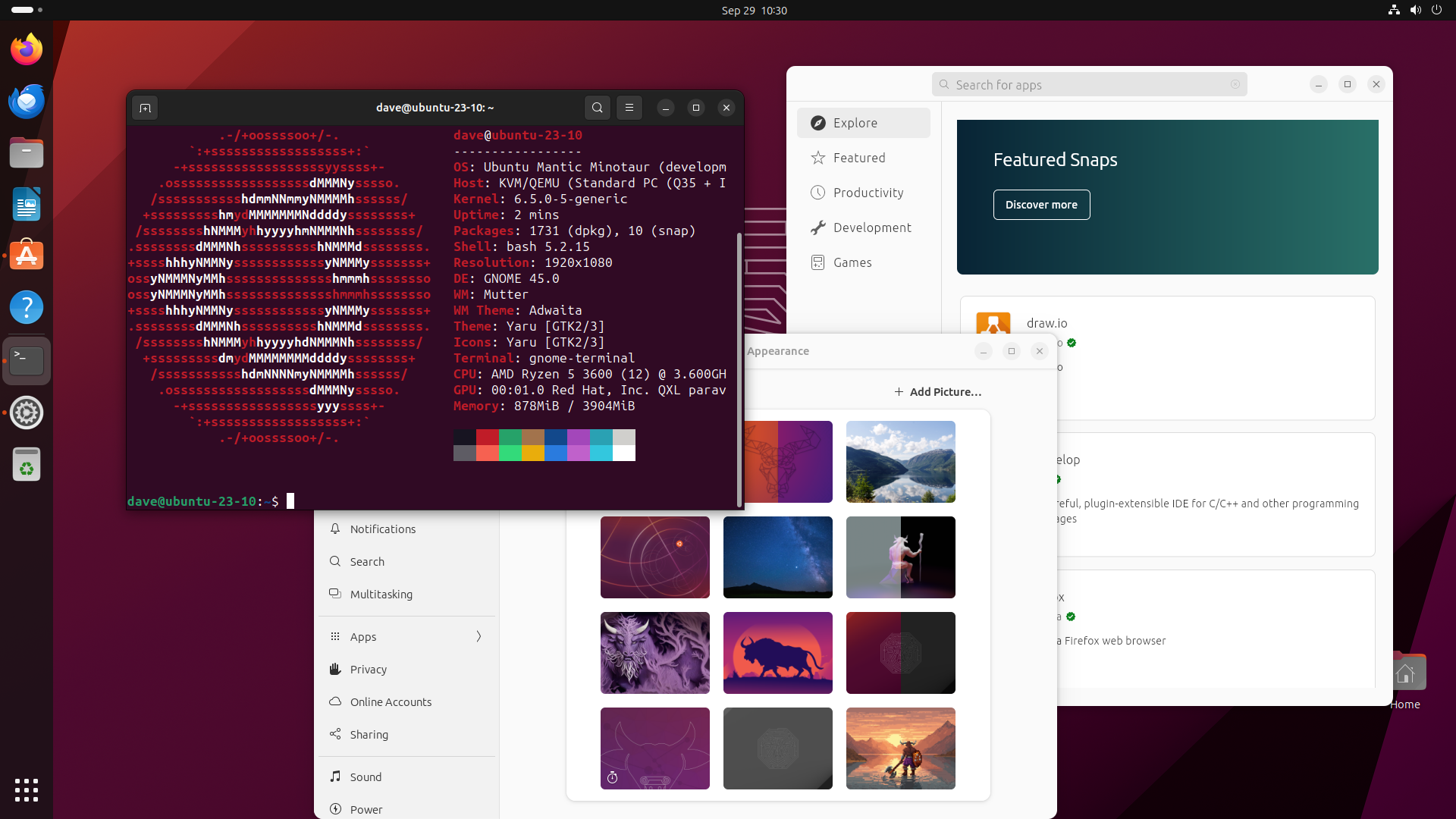This screenshot has width=1456, height=819.
Task: Open Ubuntu Software (App Center) dock icon
Action: tap(27, 256)
